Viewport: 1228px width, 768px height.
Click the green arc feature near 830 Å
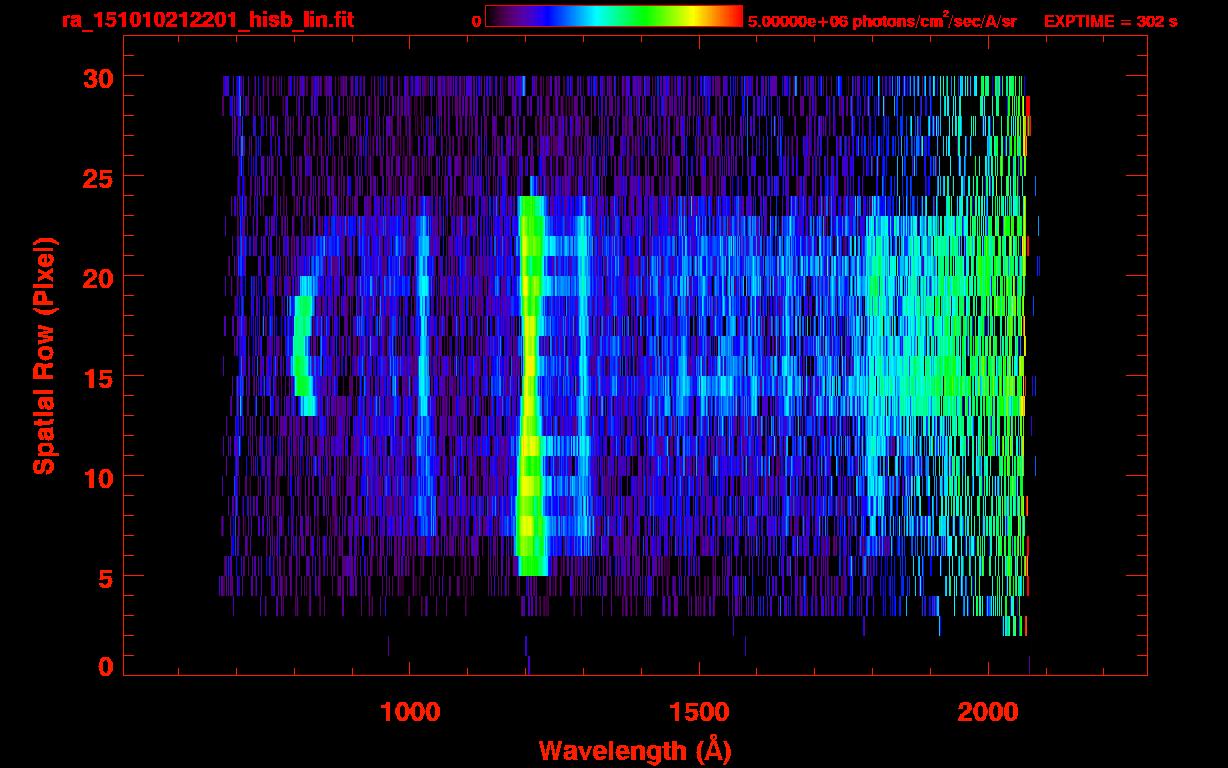coord(303,345)
